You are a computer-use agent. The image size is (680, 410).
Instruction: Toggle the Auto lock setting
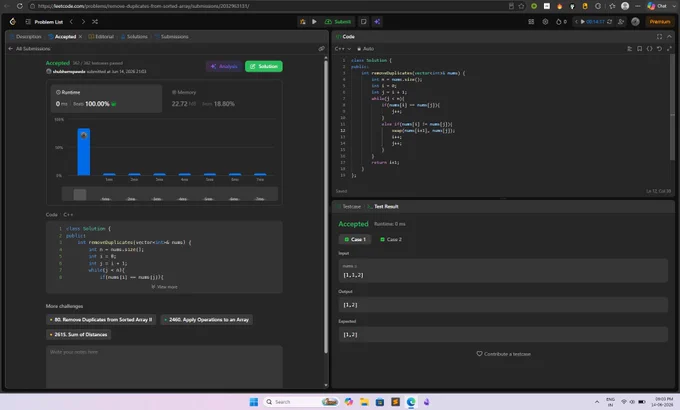point(365,49)
